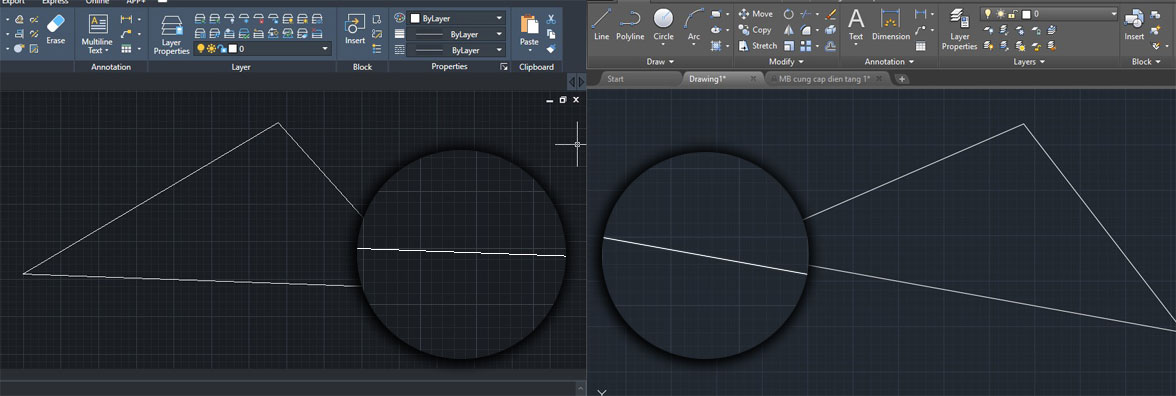Expand the Draw panel
The width and height of the screenshot is (1176, 396).
[661, 62]
